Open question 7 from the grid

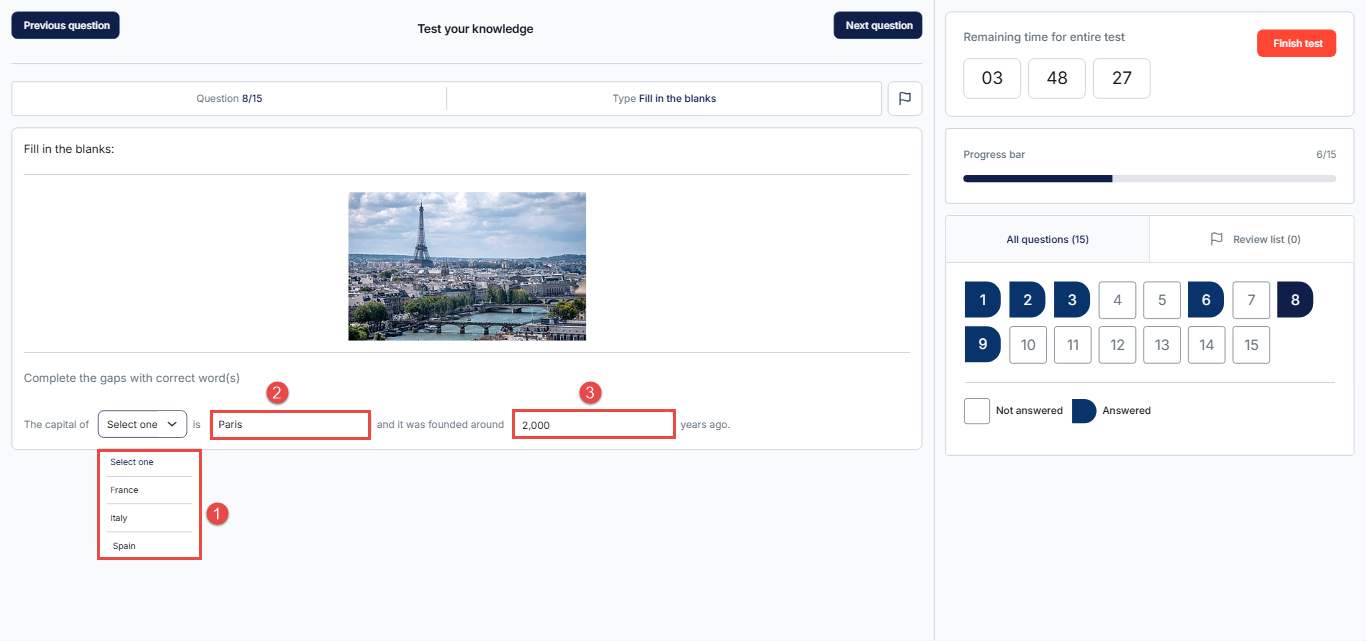coord(1251,300)
